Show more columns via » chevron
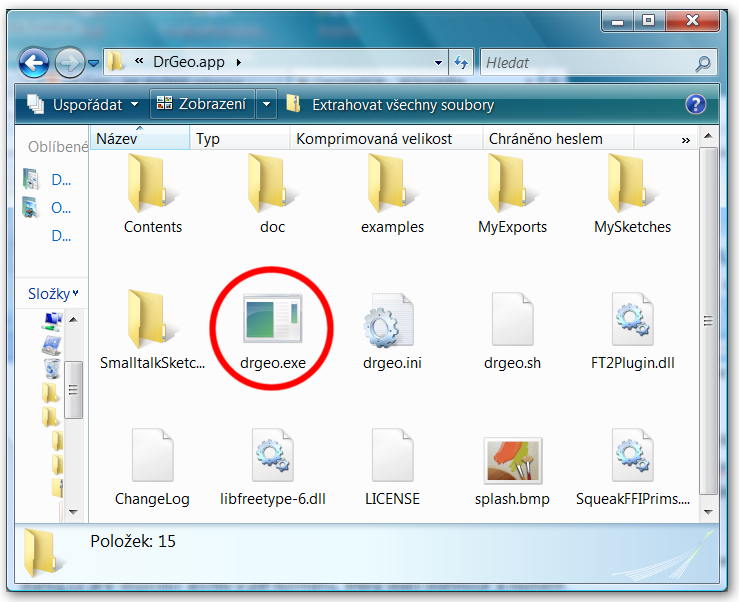Image resolution: width=739 pixels, height=602 pixels. pos(686,140)
